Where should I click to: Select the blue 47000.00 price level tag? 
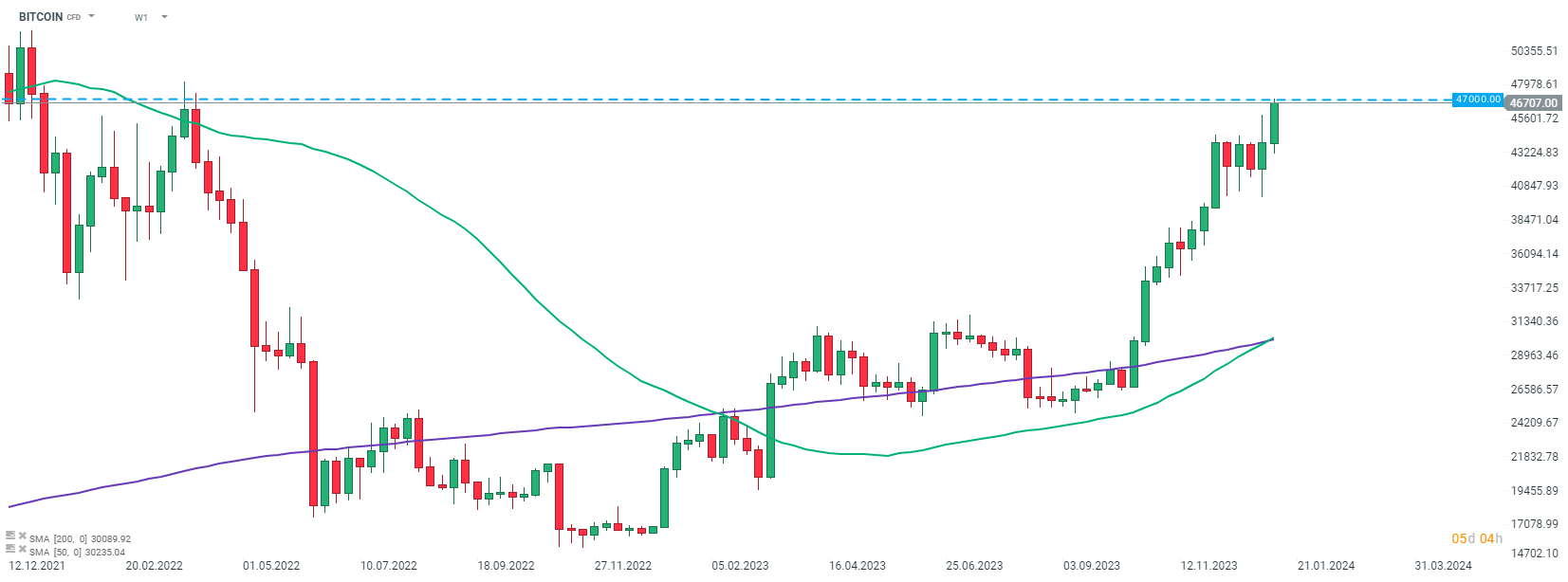[1478, 100]
